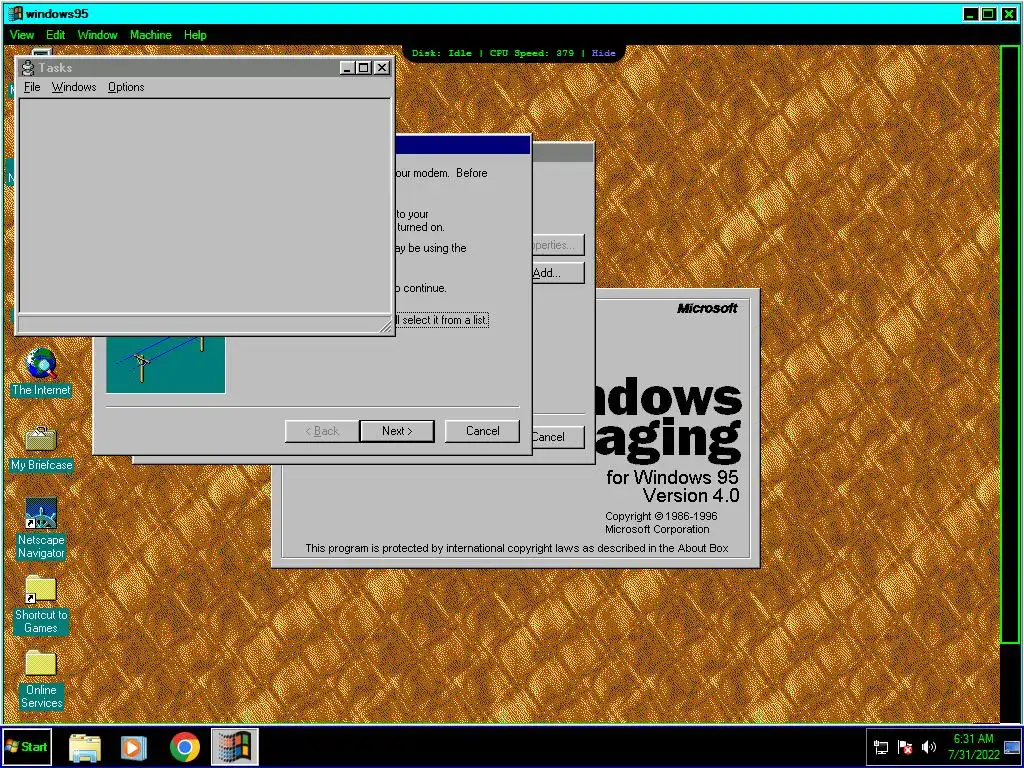Screen dimensions: 1024x768
Task: Click Next in the modem wizard
Action: [397, 431]
